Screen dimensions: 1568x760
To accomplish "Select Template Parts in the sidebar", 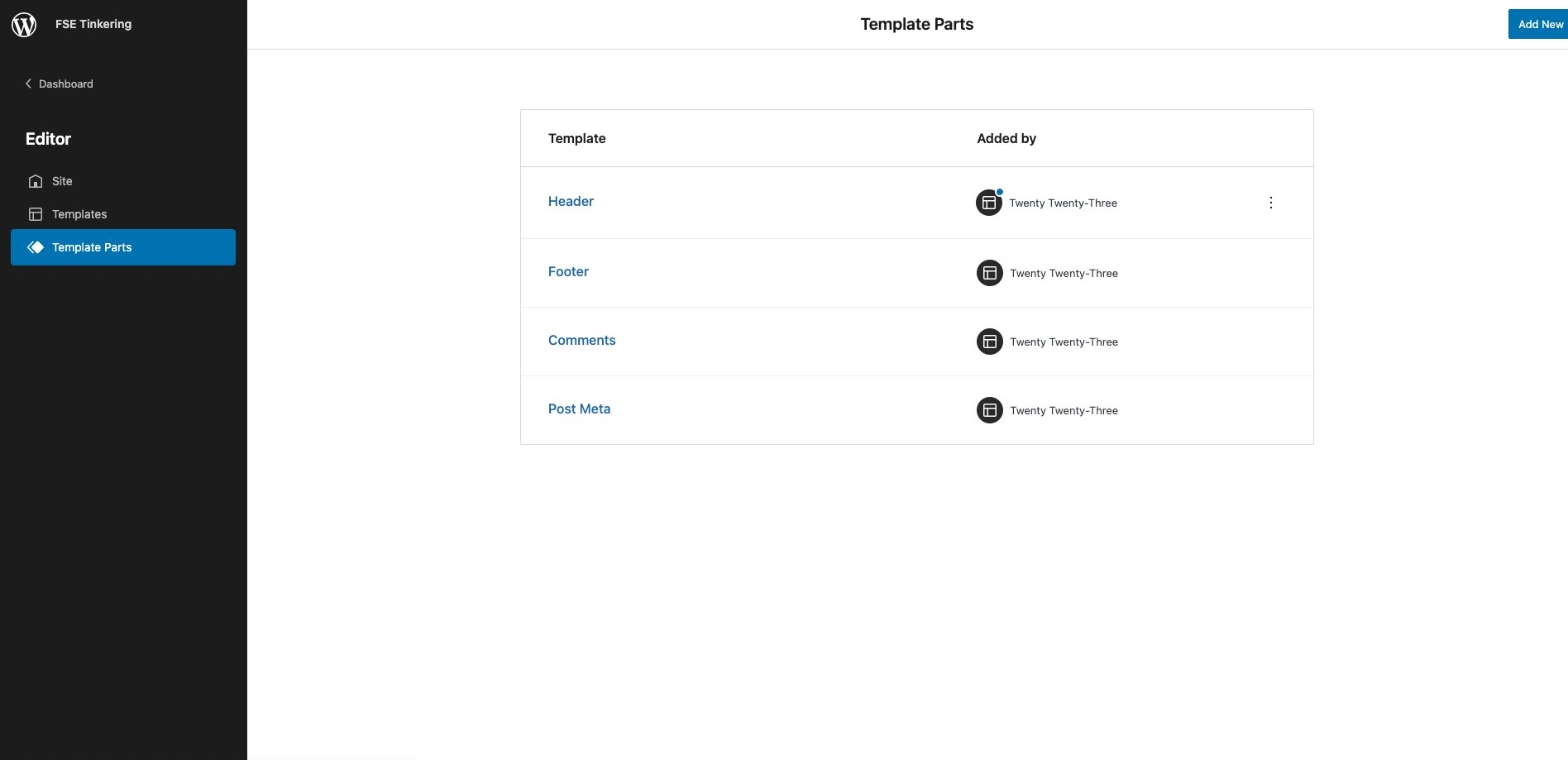I will [92, 247].
